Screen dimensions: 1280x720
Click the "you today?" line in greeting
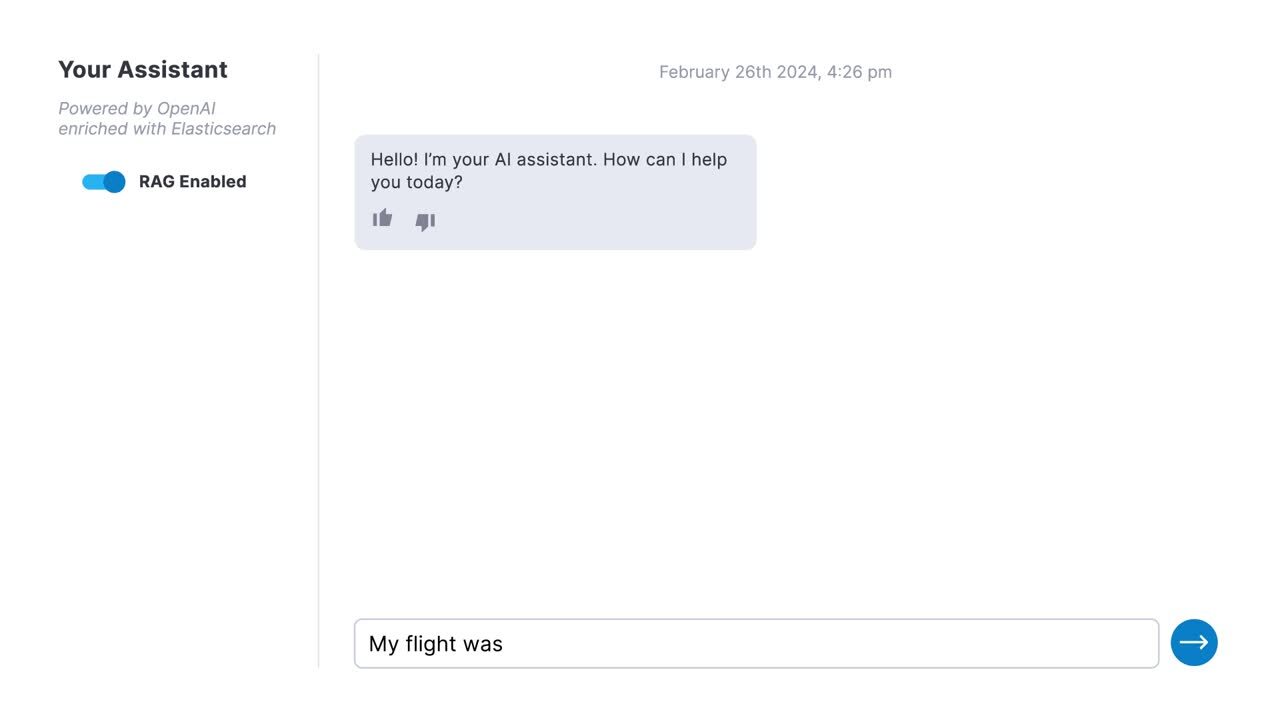pyautogui.click(x=417, y=183)
